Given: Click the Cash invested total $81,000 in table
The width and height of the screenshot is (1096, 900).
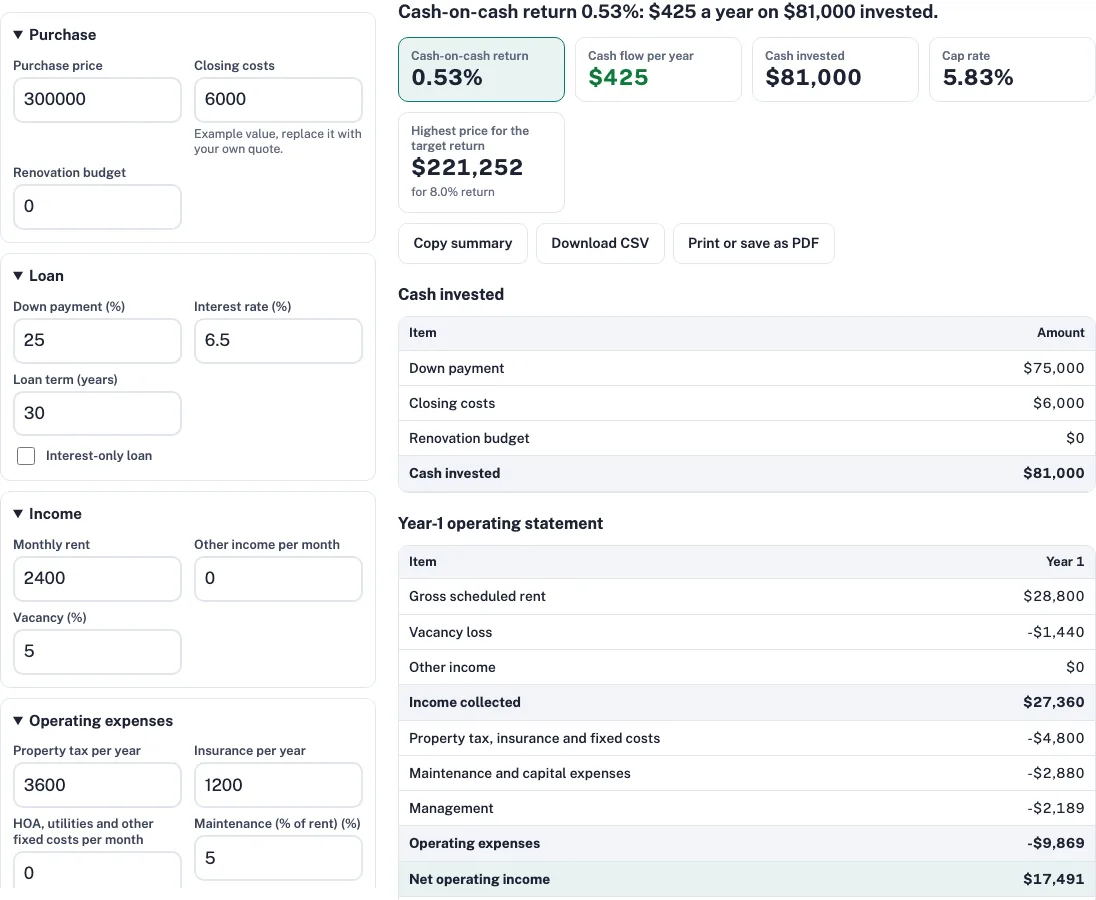Looking at the screenshot, I should (x=1053, y=473).
